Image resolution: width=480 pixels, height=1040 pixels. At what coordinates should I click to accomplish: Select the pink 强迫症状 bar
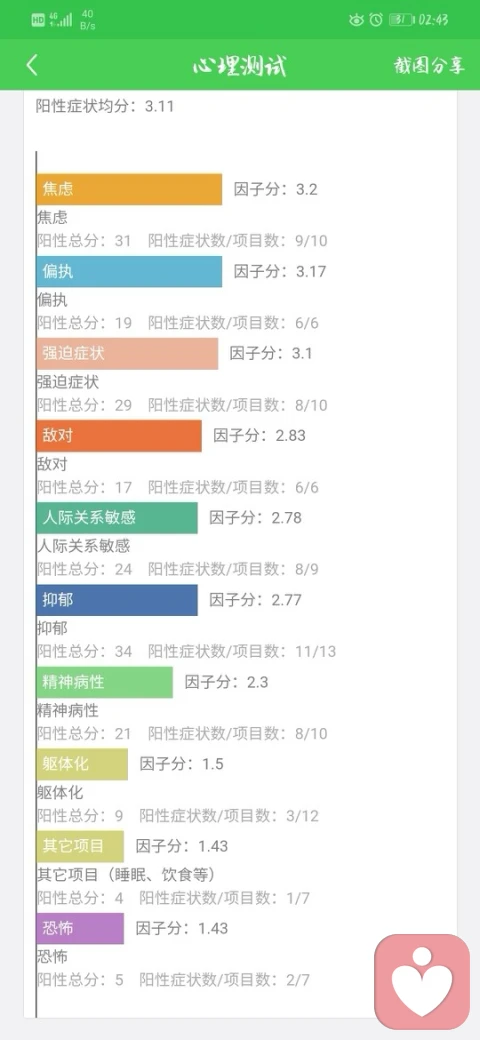point(127,354)
